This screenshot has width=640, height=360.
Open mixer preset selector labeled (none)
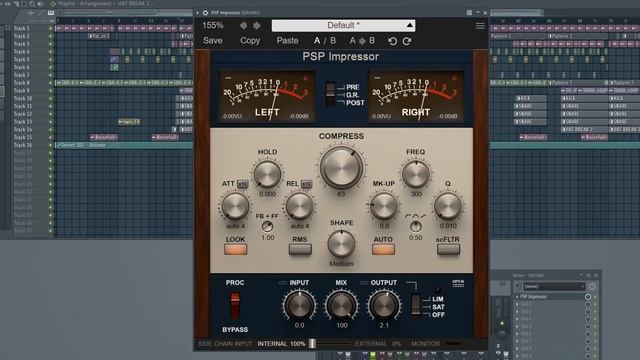(x=554, y=287)
